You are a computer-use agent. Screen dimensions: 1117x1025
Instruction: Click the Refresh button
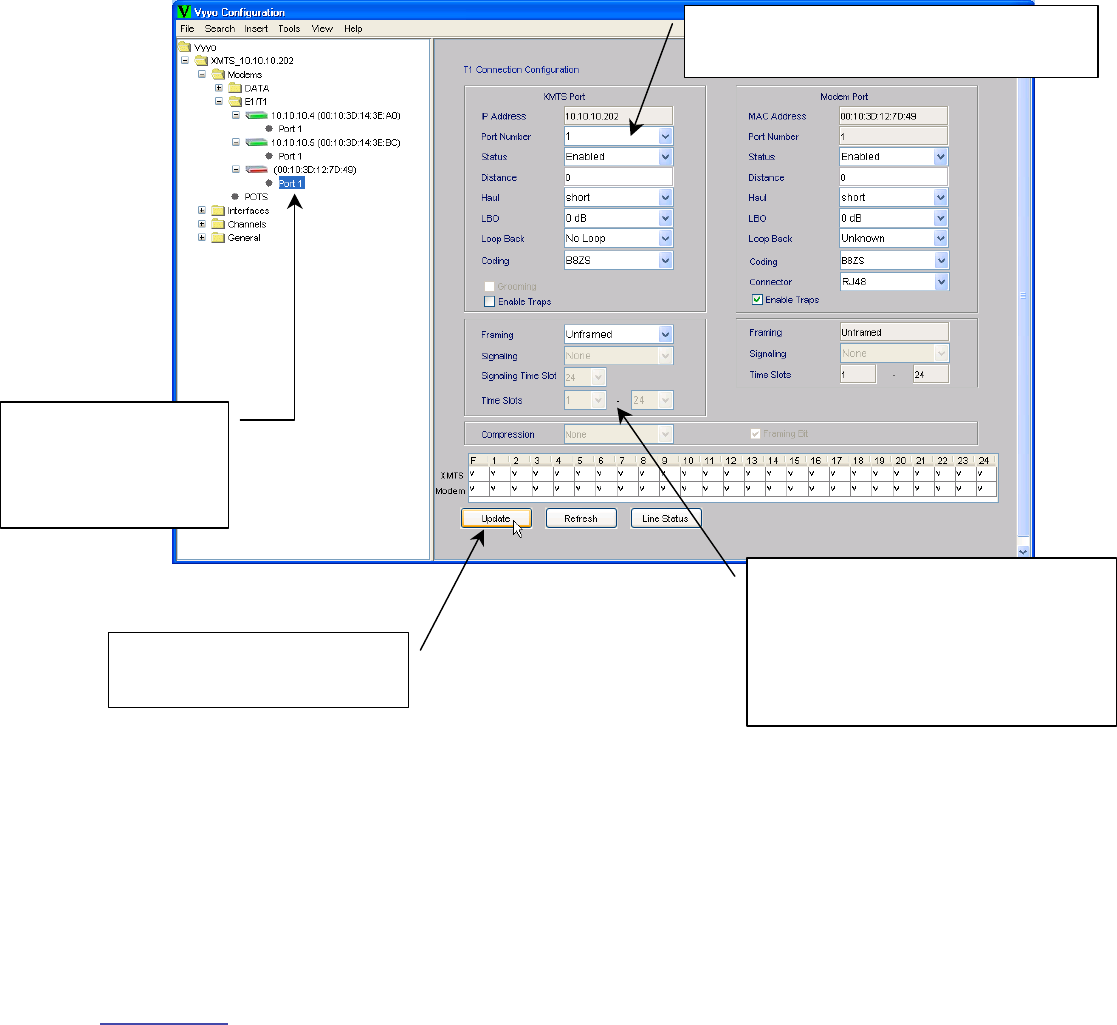coord(581,519)
